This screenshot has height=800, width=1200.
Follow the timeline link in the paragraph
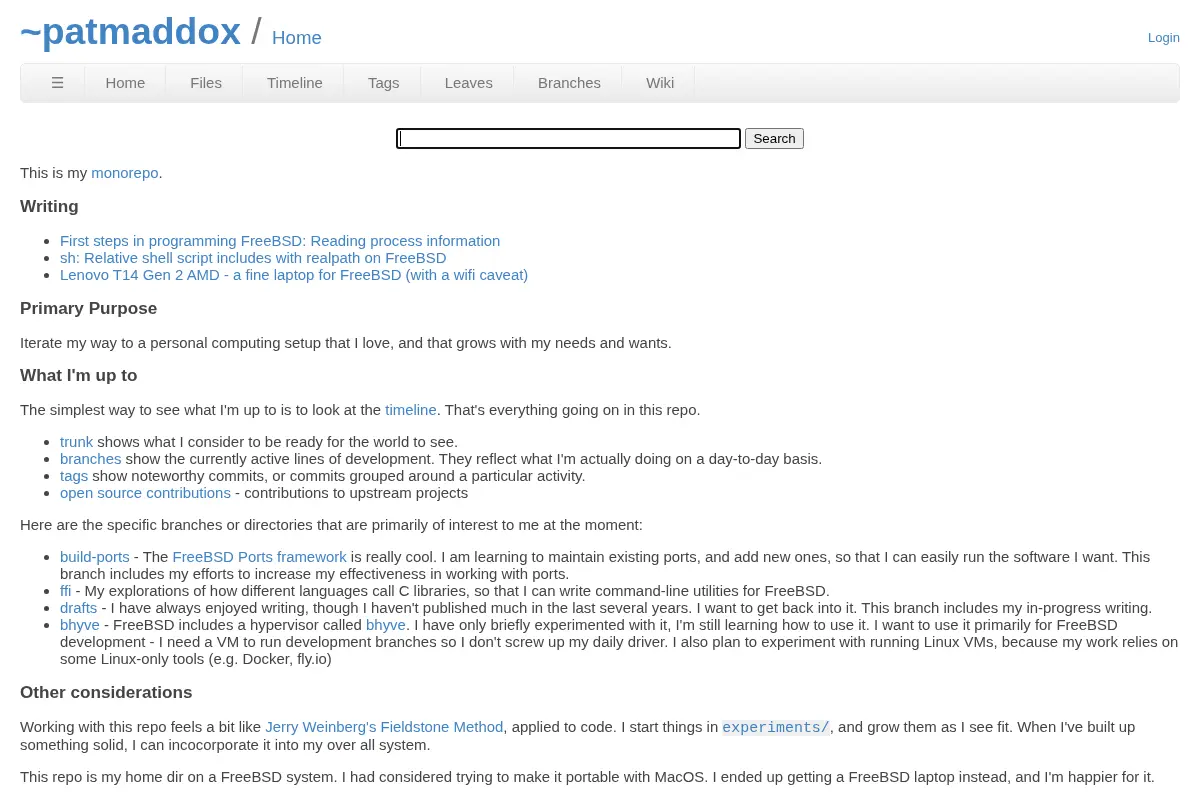[x=411, y=410]
